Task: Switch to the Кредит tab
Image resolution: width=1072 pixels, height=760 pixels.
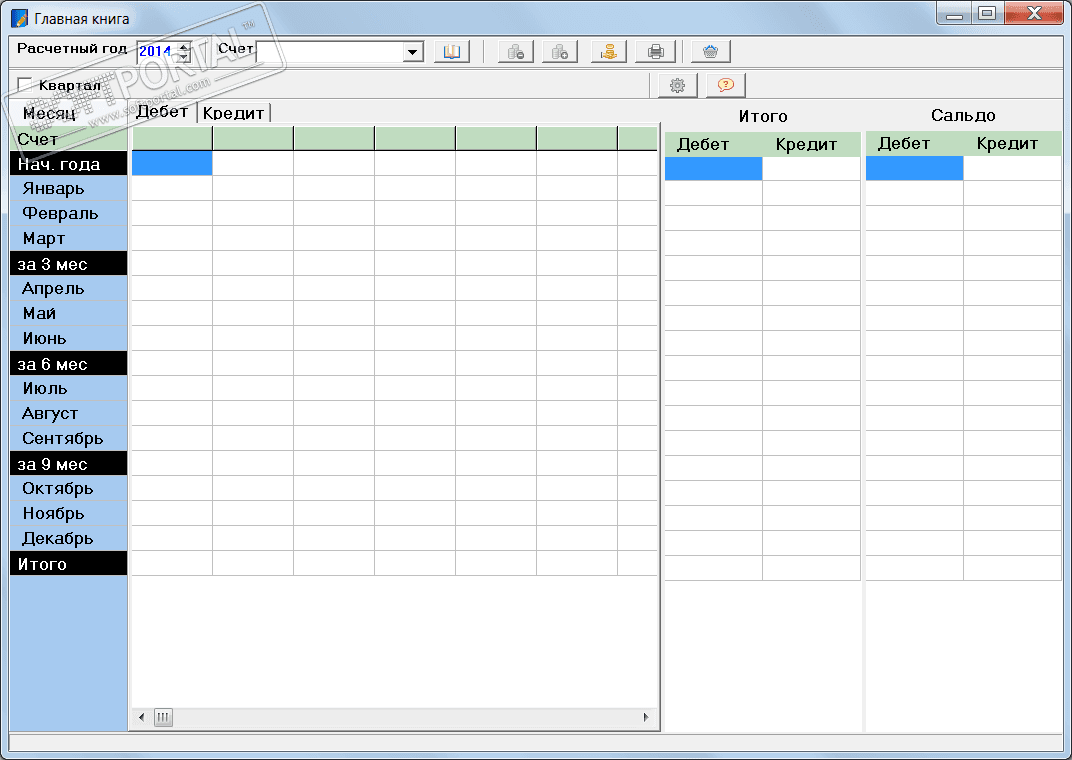Action: click(x=234, y=113)
